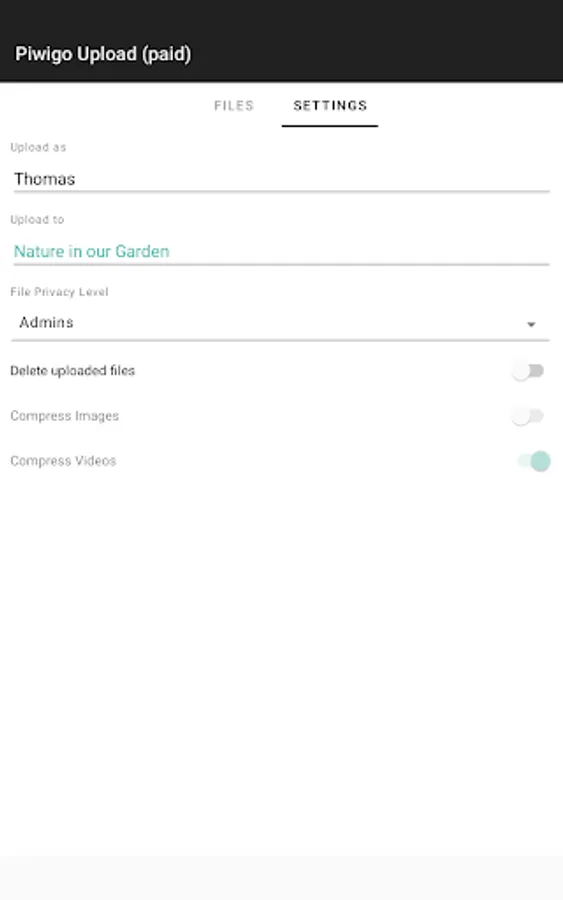Click the Compress Videos label

tap(63, 461)
